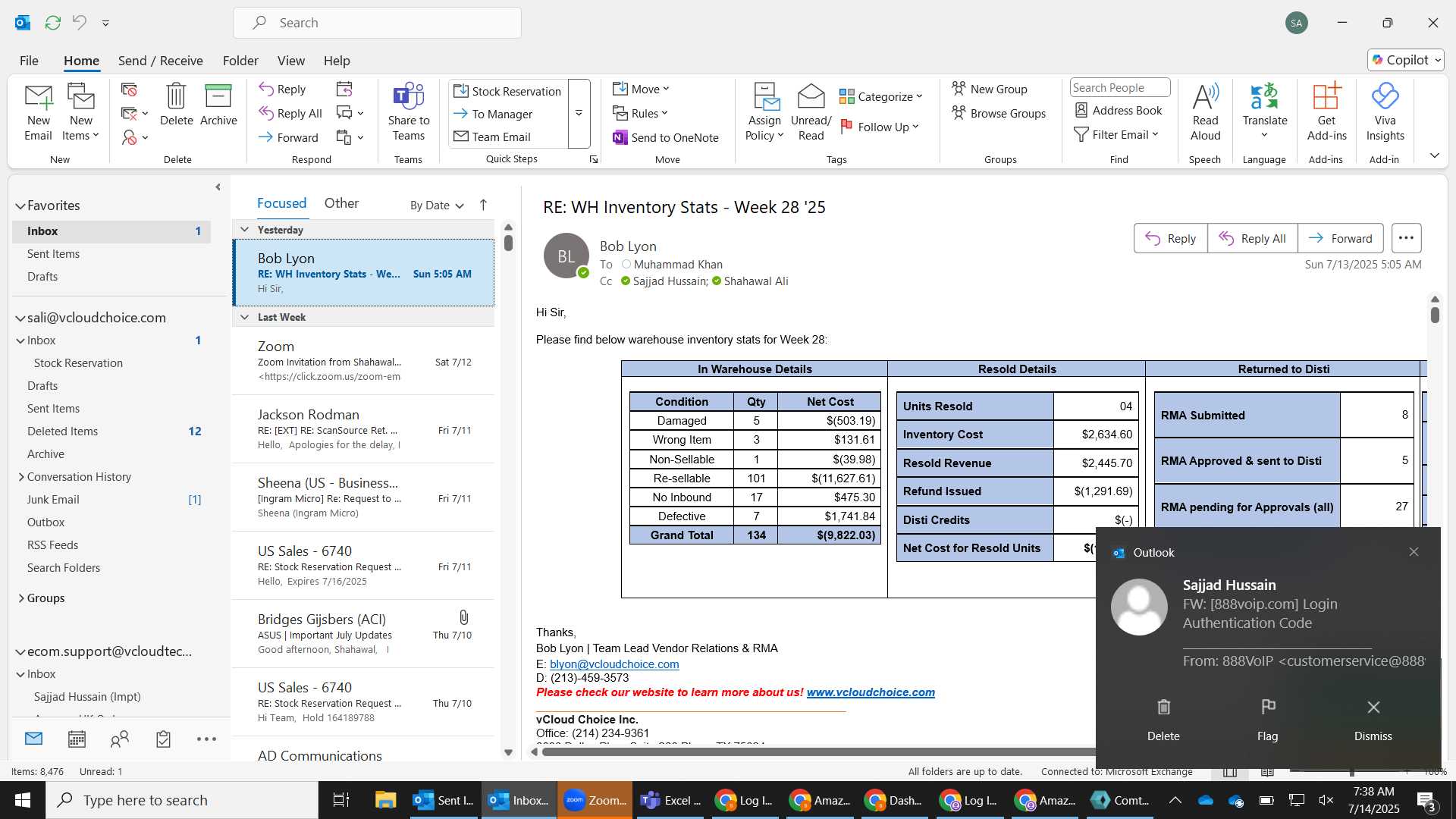
Task: Collapse the Yesterday message group
Action: [244, 230]
